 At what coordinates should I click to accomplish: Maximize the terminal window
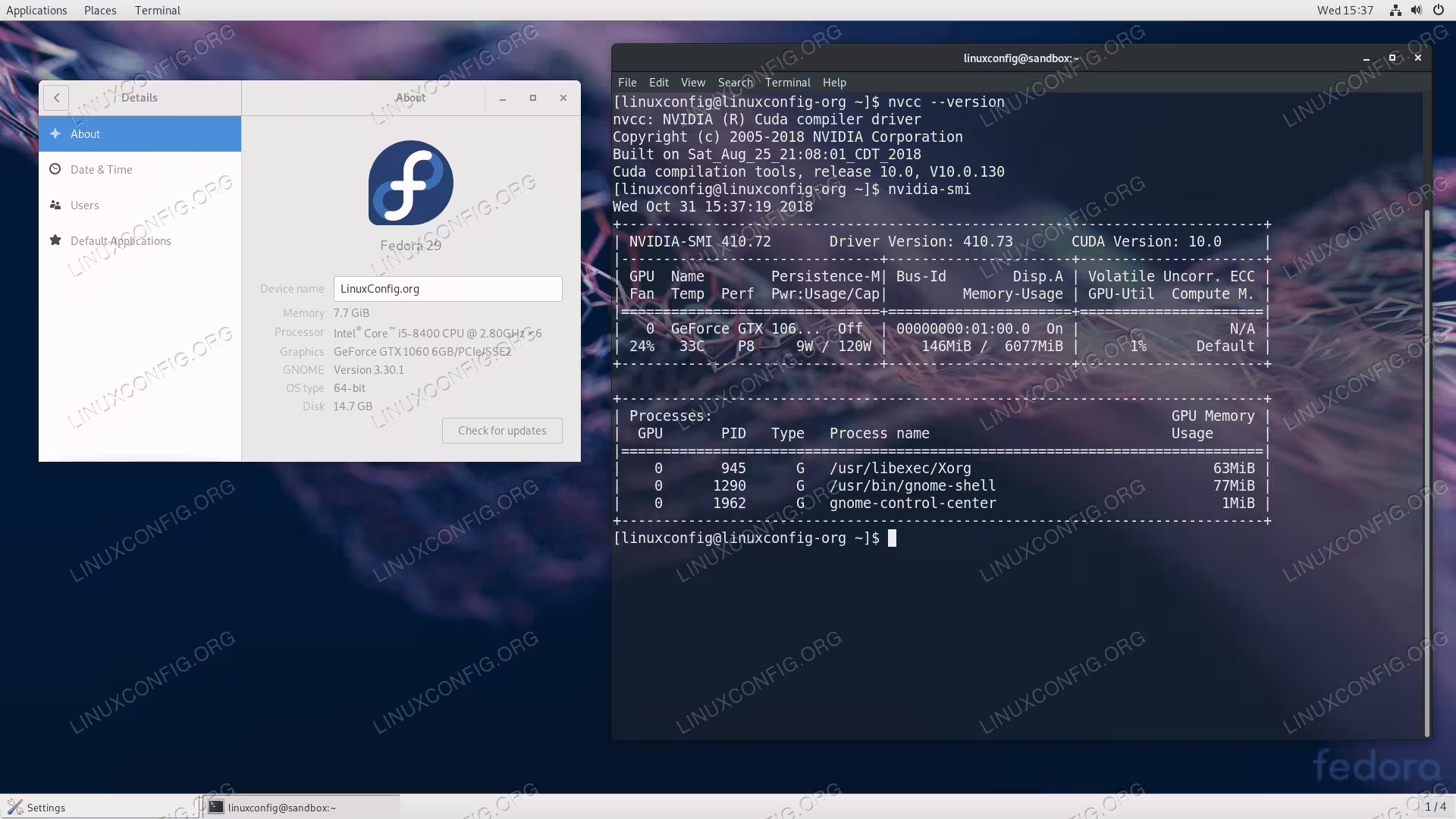(1392, 58)
